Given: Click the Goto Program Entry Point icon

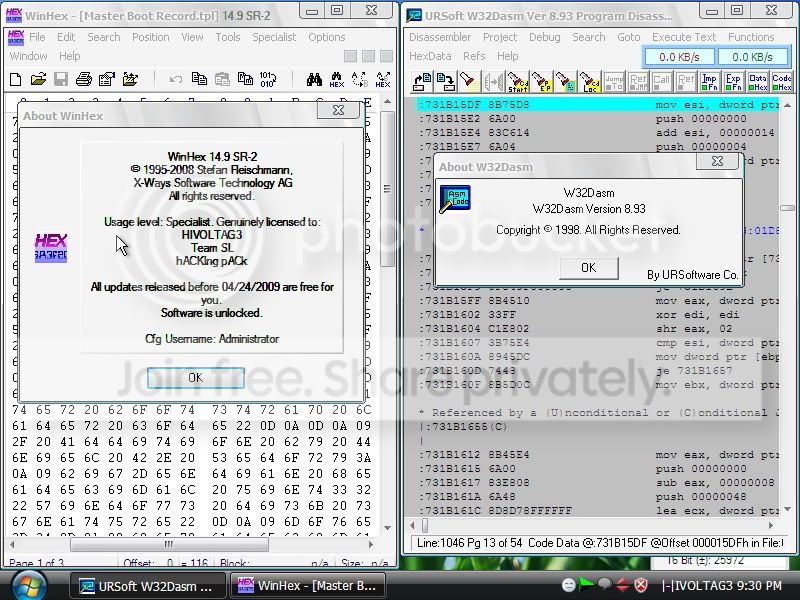Looking at the screenshot, I should click(x=541, y=82).
